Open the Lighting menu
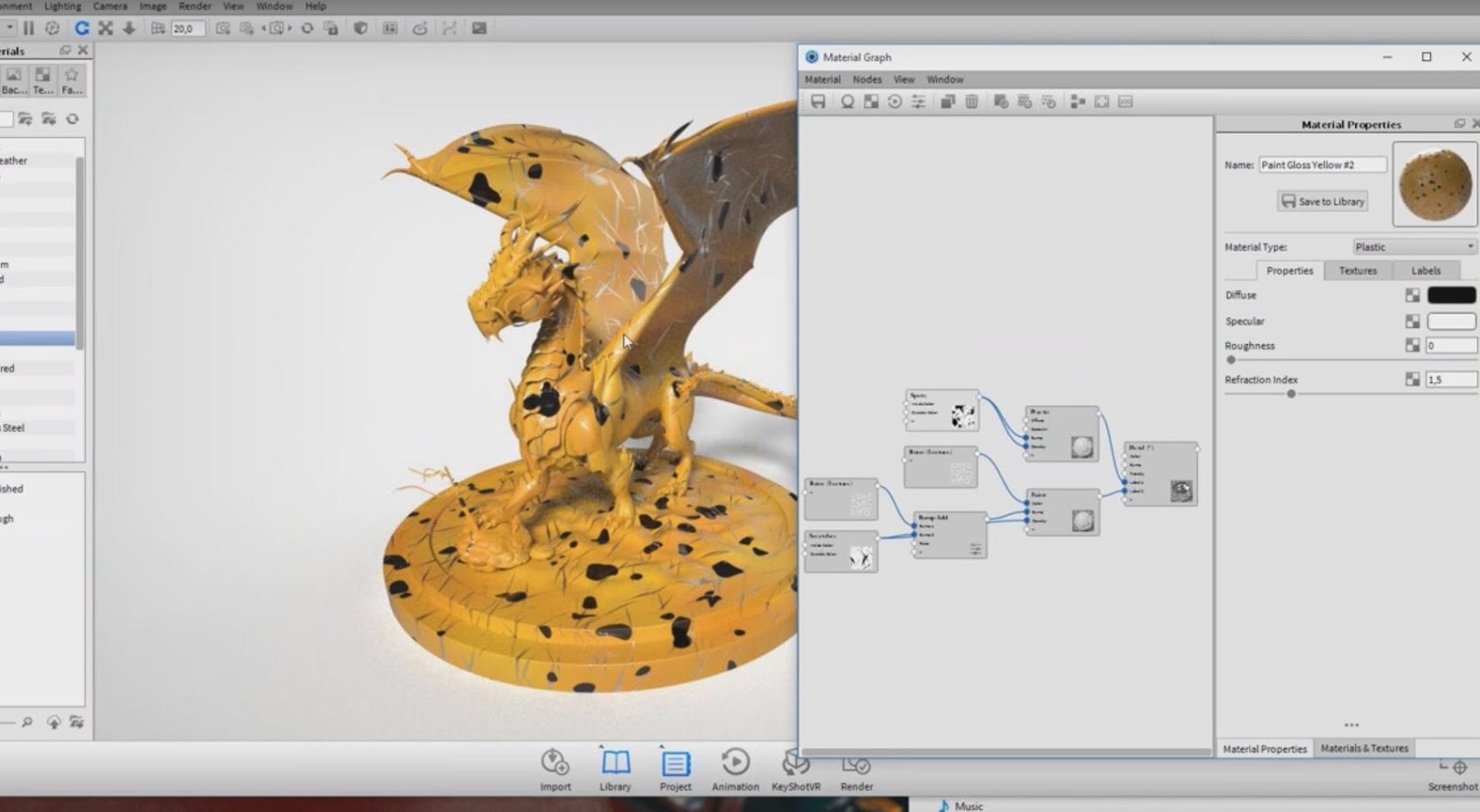This screenshot has width=1480, height=812. pos(63,6)
